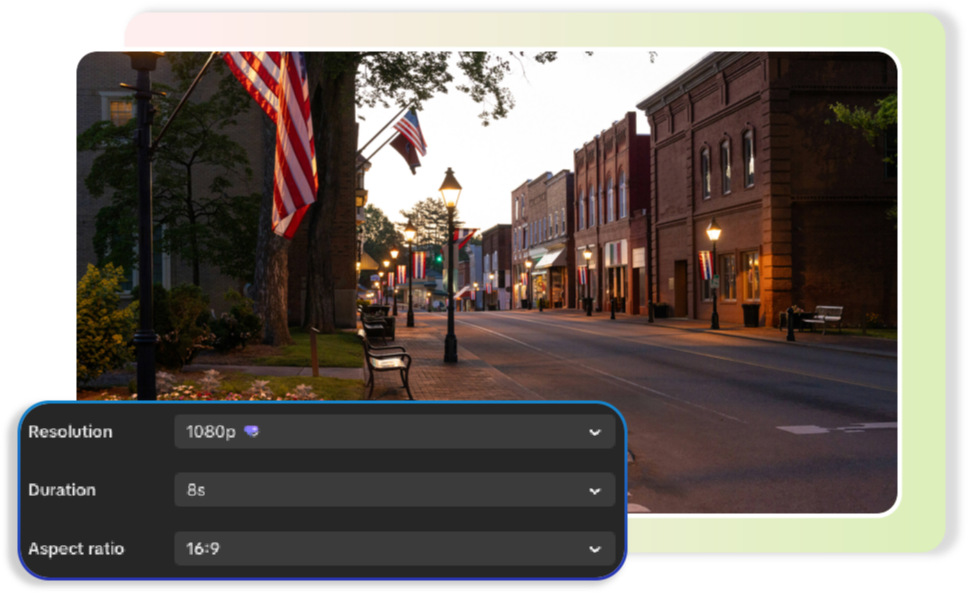Click the 8s value text

click(x=196, y=490)
